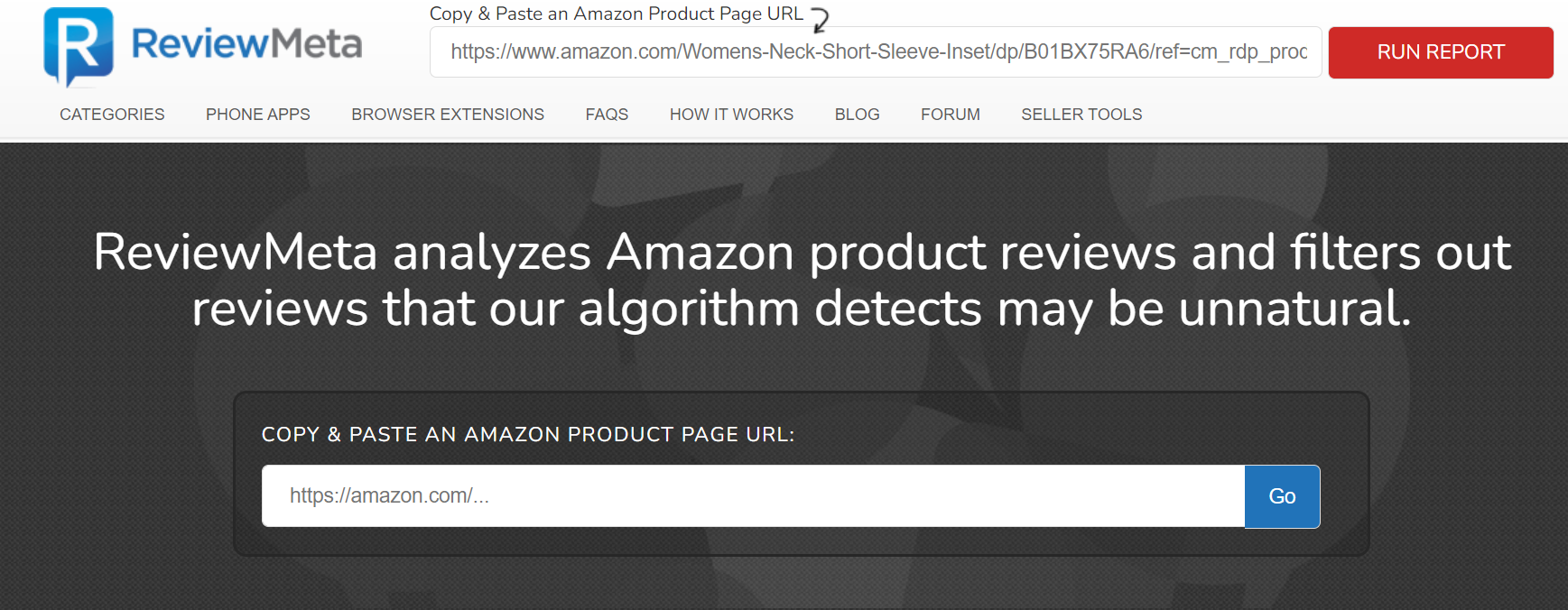Open the BLOG from the navigation bar

tap(857, 114)
